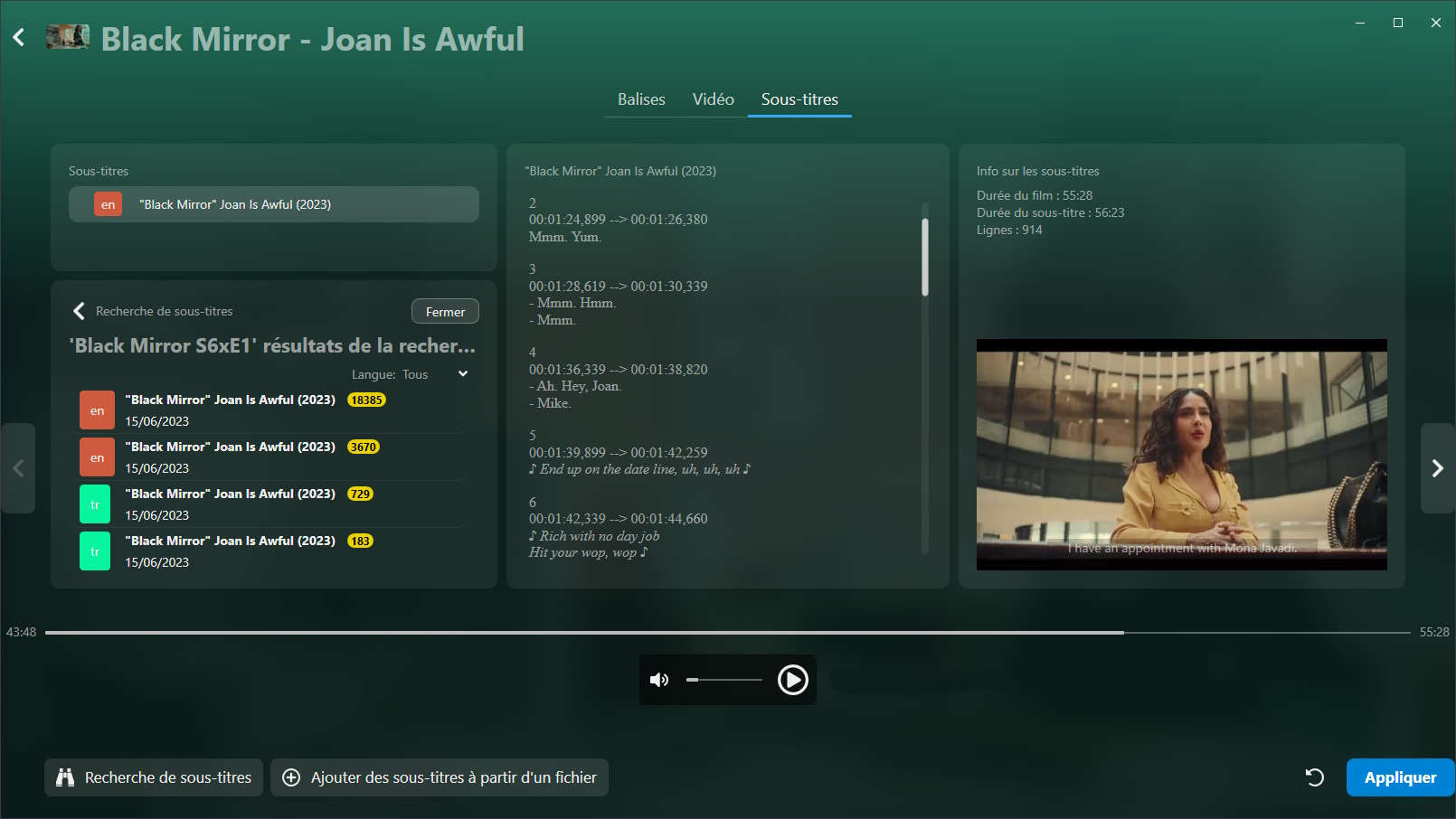Click the red 'en' language badge of loaded subtitle

(x=108, y=204)
